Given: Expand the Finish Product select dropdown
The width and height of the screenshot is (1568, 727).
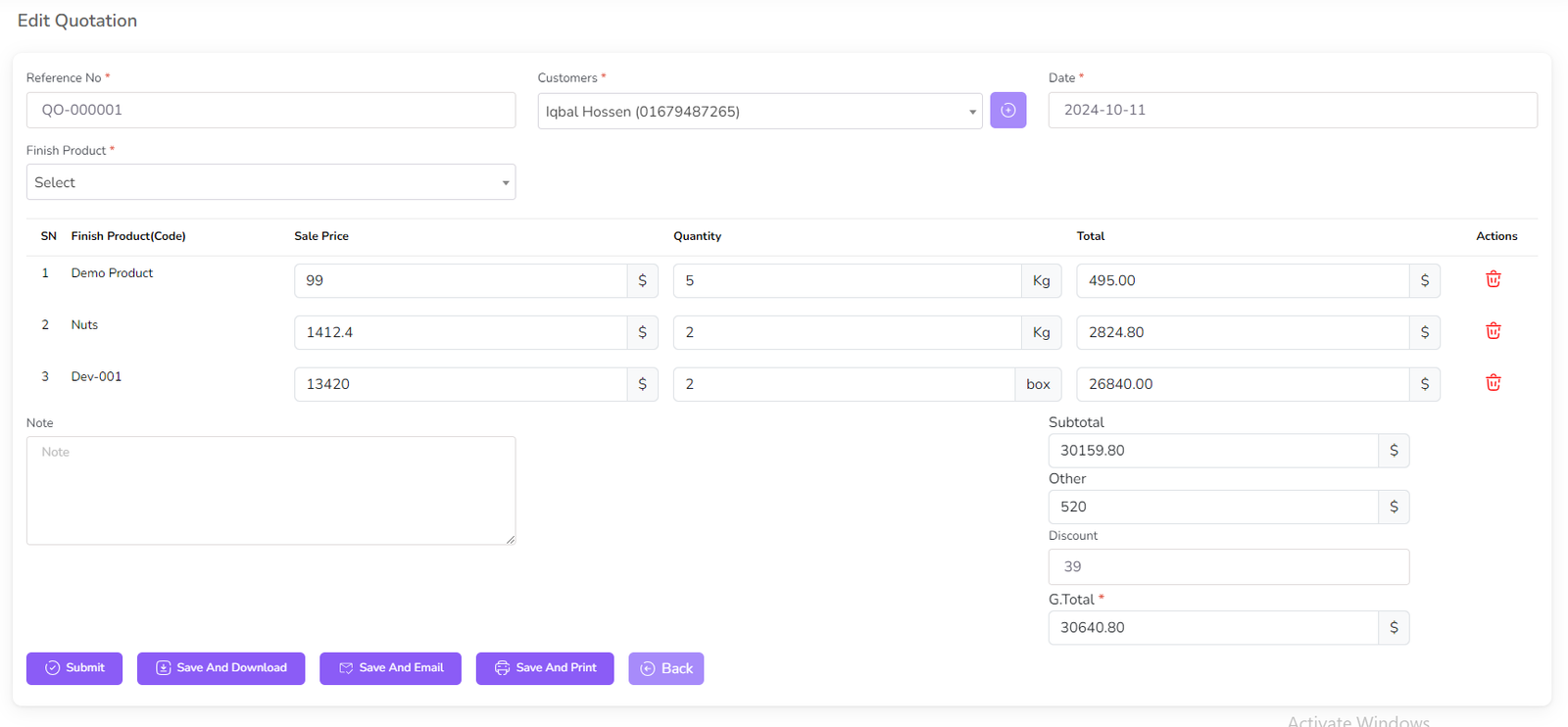Looking at the screenshot, I should click(x=270, y=182).
